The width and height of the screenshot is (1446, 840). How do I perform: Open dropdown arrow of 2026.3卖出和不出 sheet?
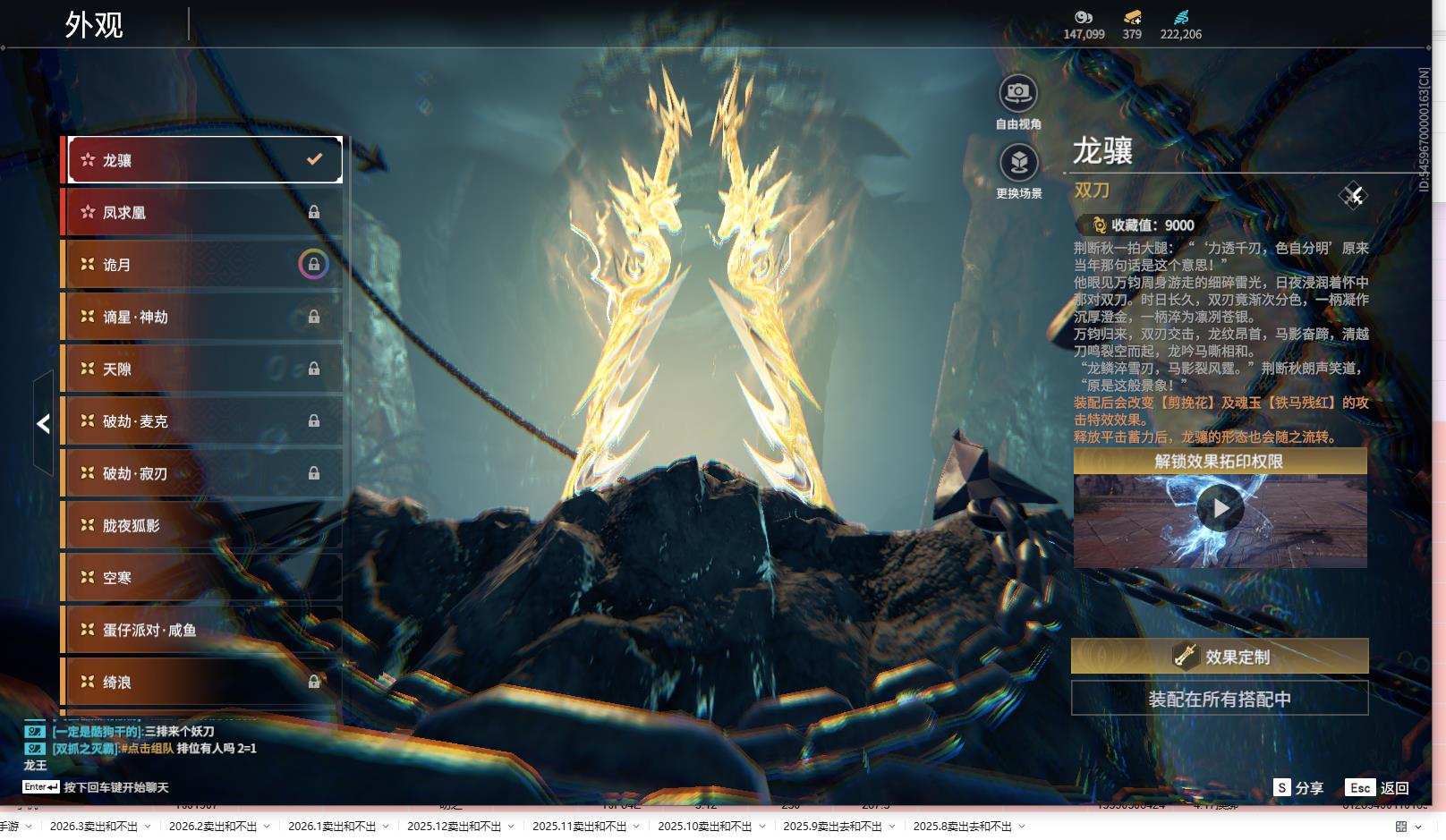[x=148, y=827]
